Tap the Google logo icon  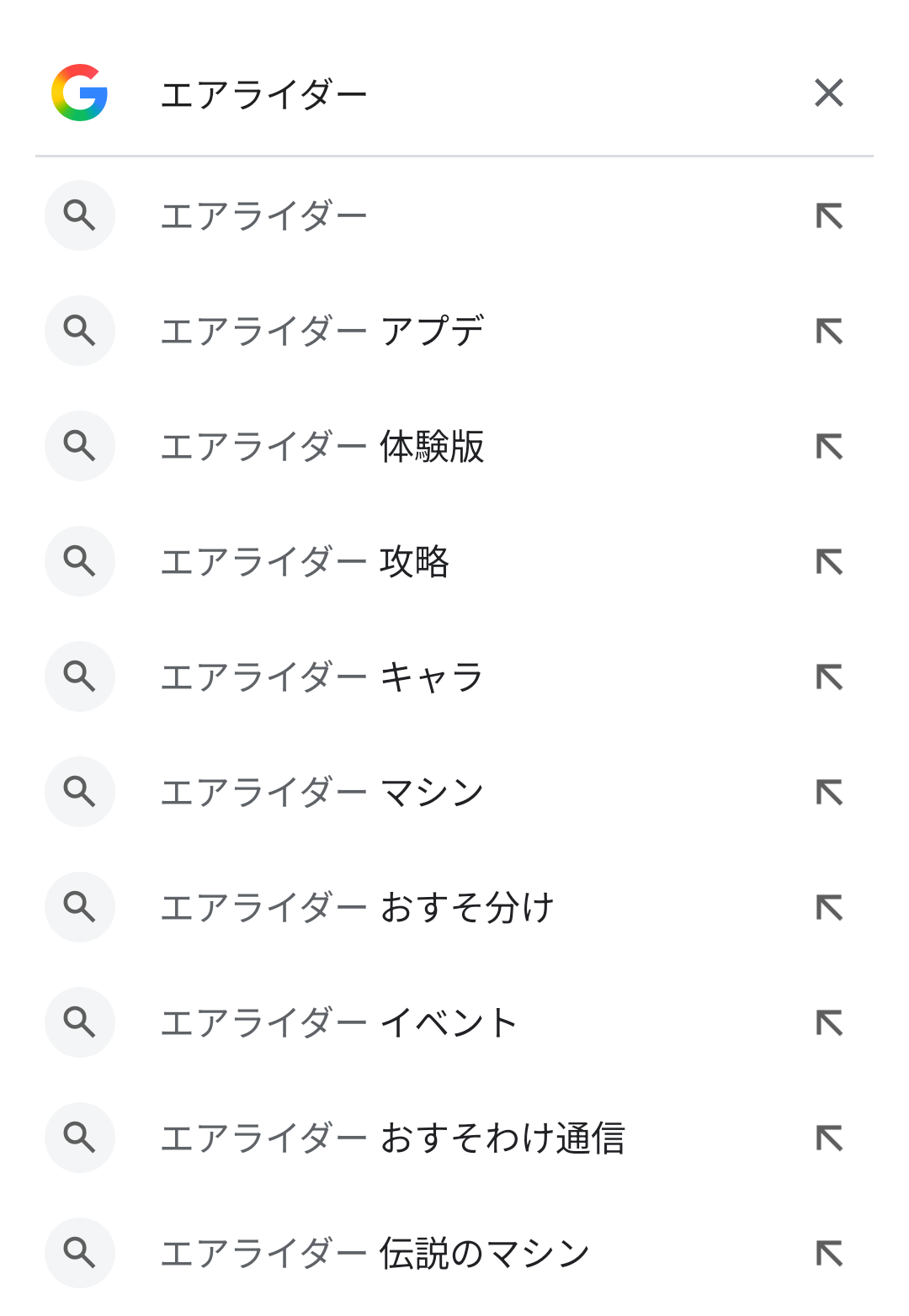click(80, 93)
